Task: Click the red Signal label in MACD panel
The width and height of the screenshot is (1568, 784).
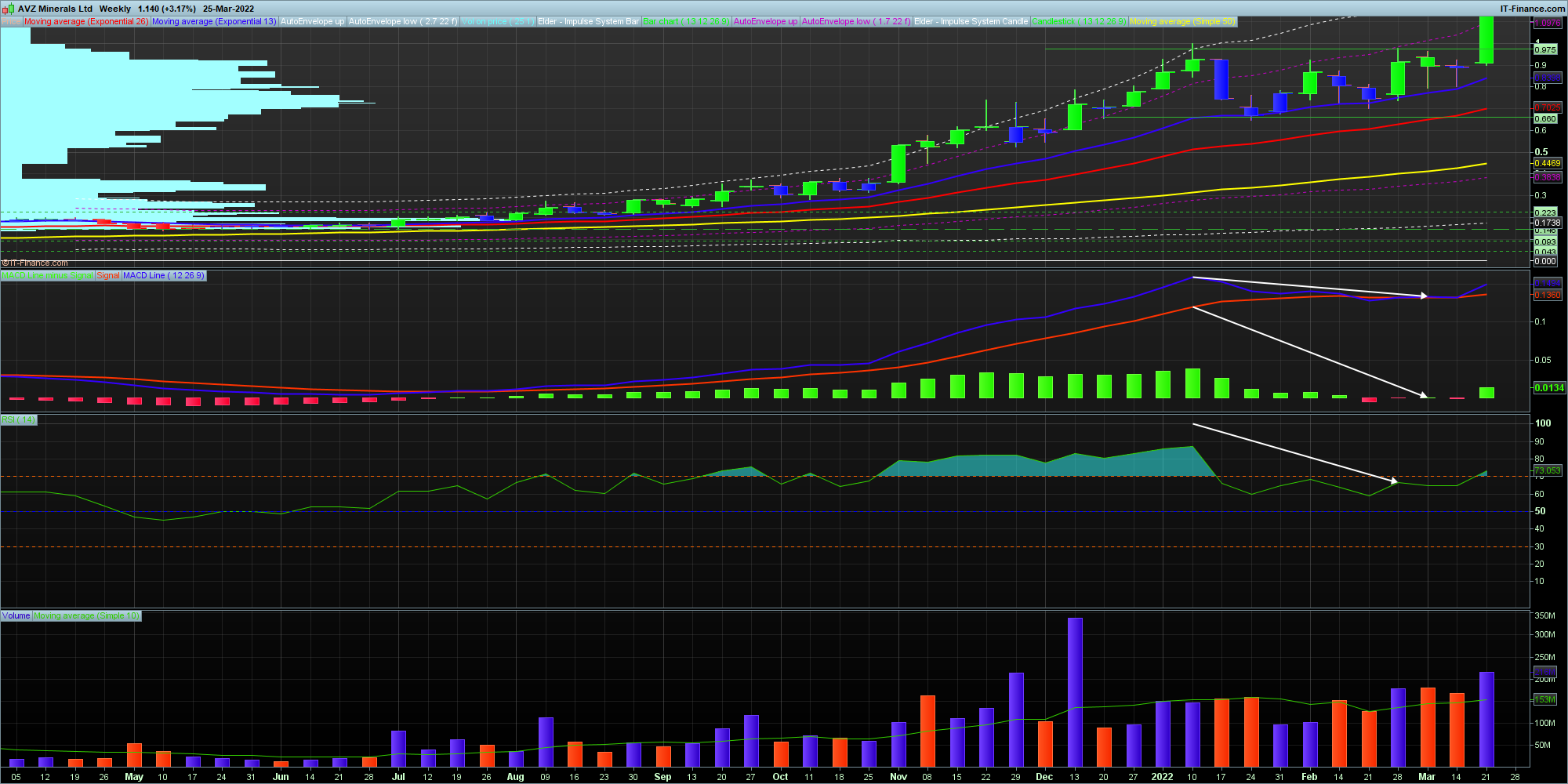Action: pos(108,275)
